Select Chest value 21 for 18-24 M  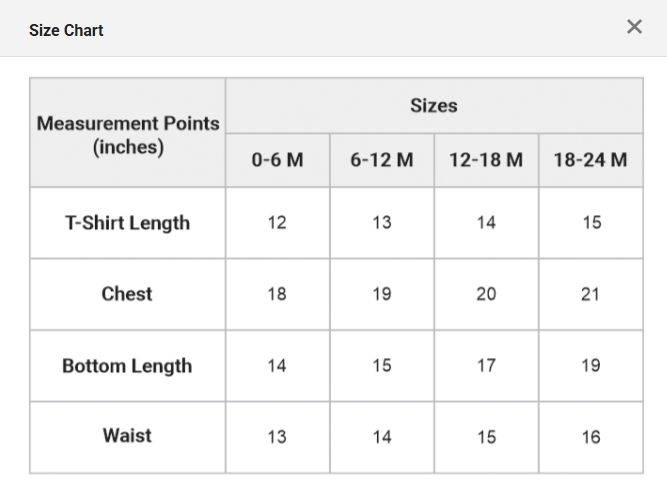click(x=590, y=294)
